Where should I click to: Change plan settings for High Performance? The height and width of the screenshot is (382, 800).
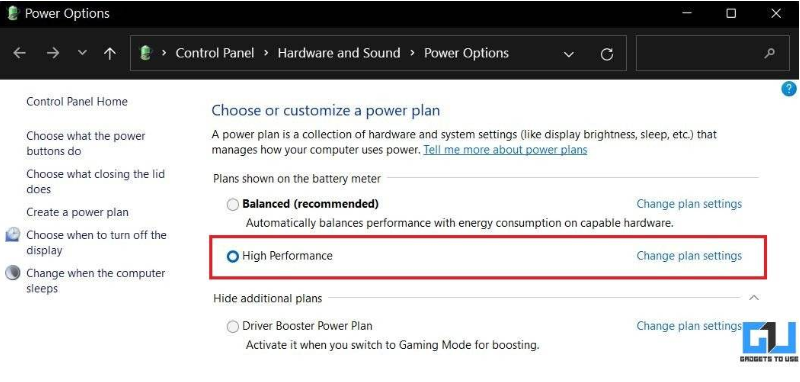(x=689, y=256)
